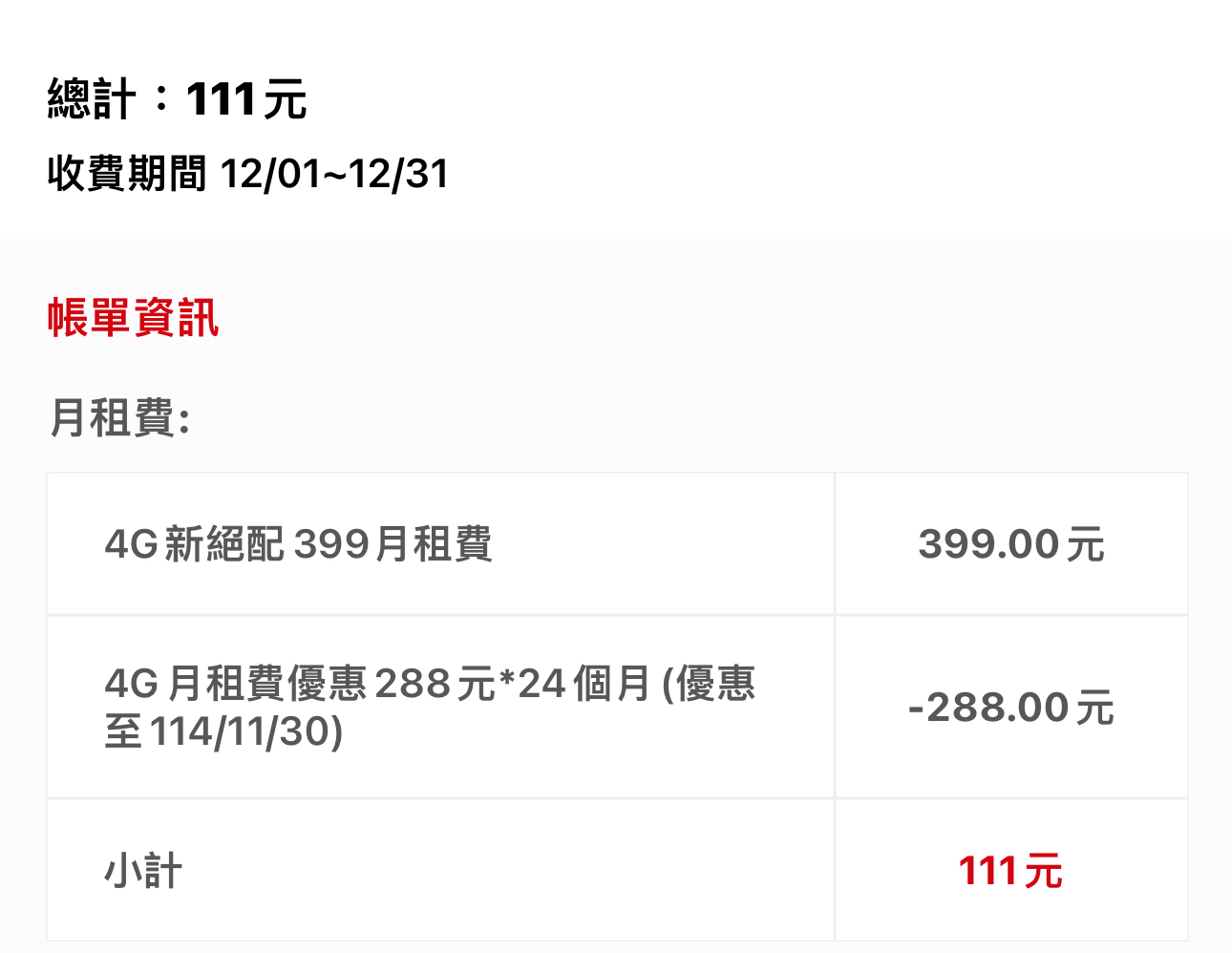Tap the 399.00元 amount cell
The width and height of the screenshot is (1232, 953).
click(x=1010, y=544)
